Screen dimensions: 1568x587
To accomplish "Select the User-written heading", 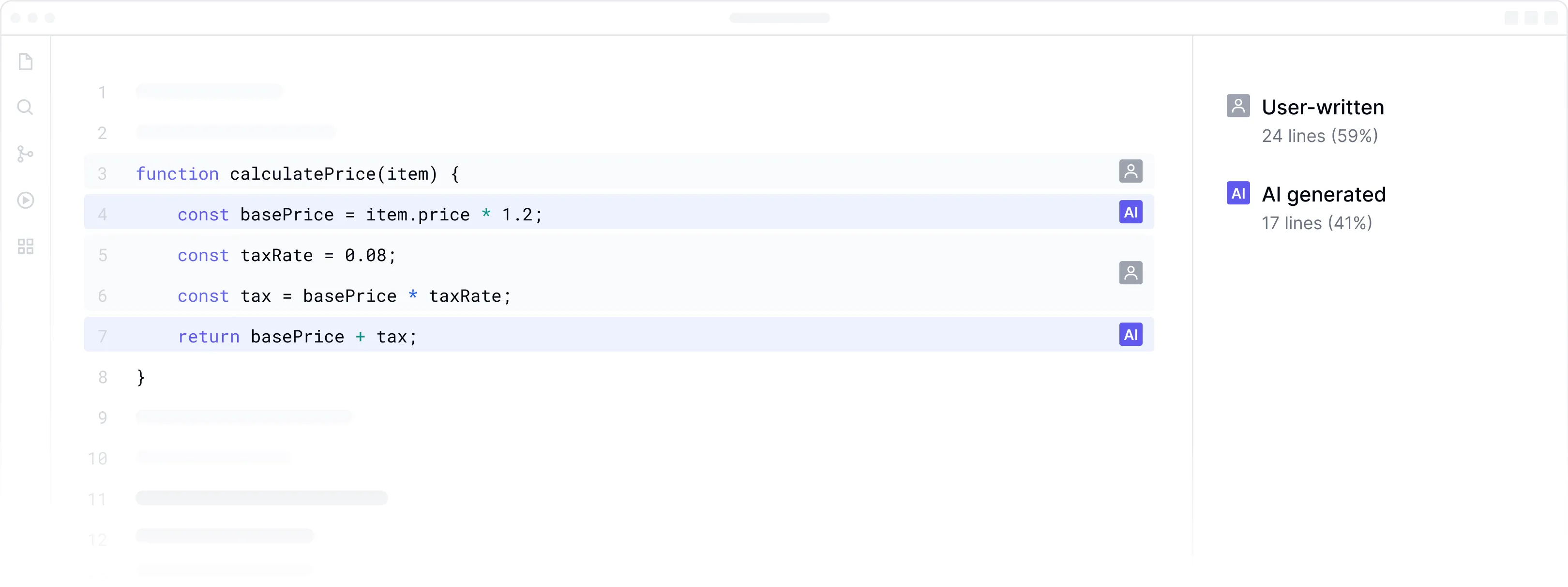I will coord(1323,108).
